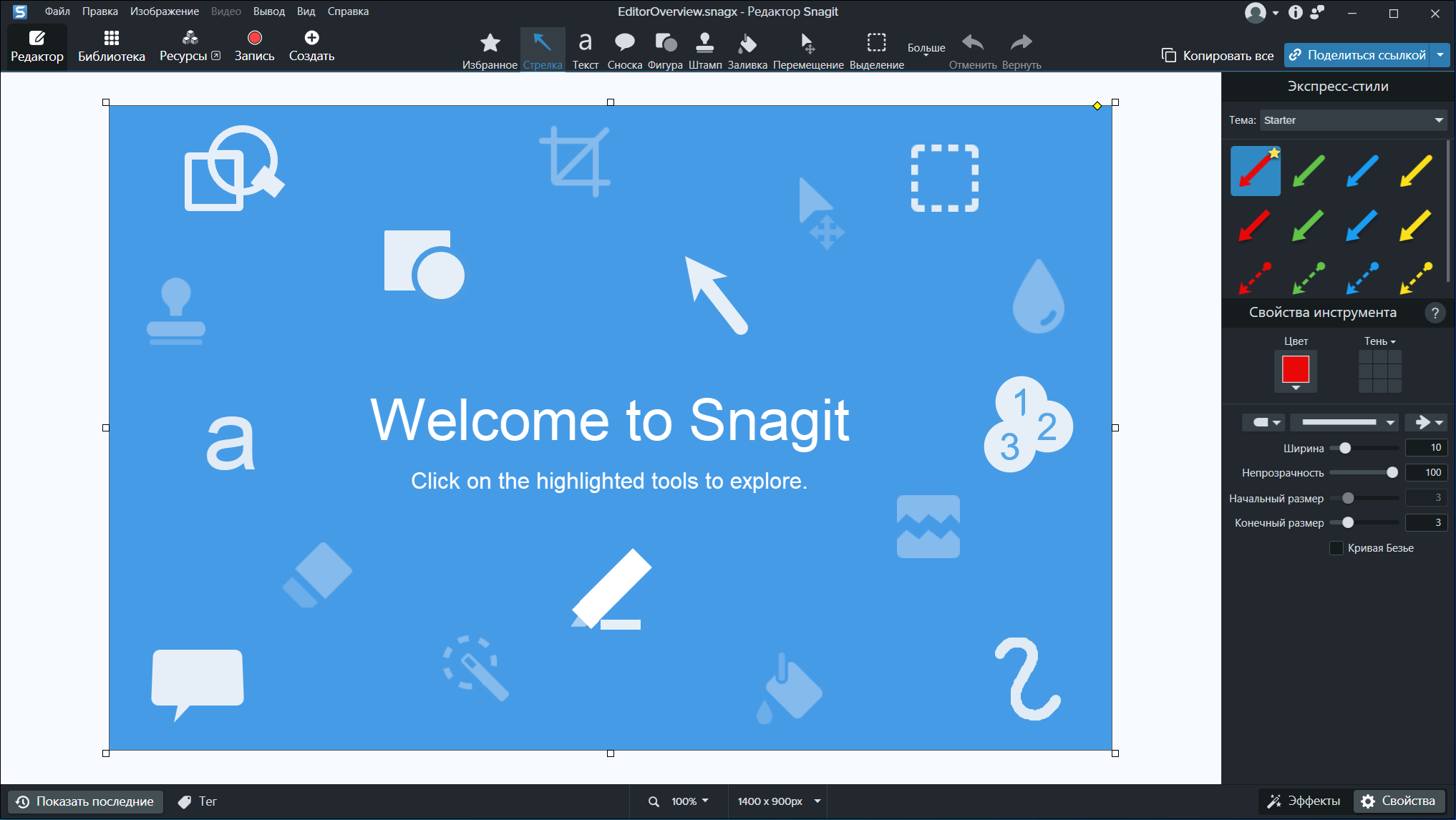Click the Копировать все button
This screenshot has width=1456, height=820.
(x=1218, y=55)
